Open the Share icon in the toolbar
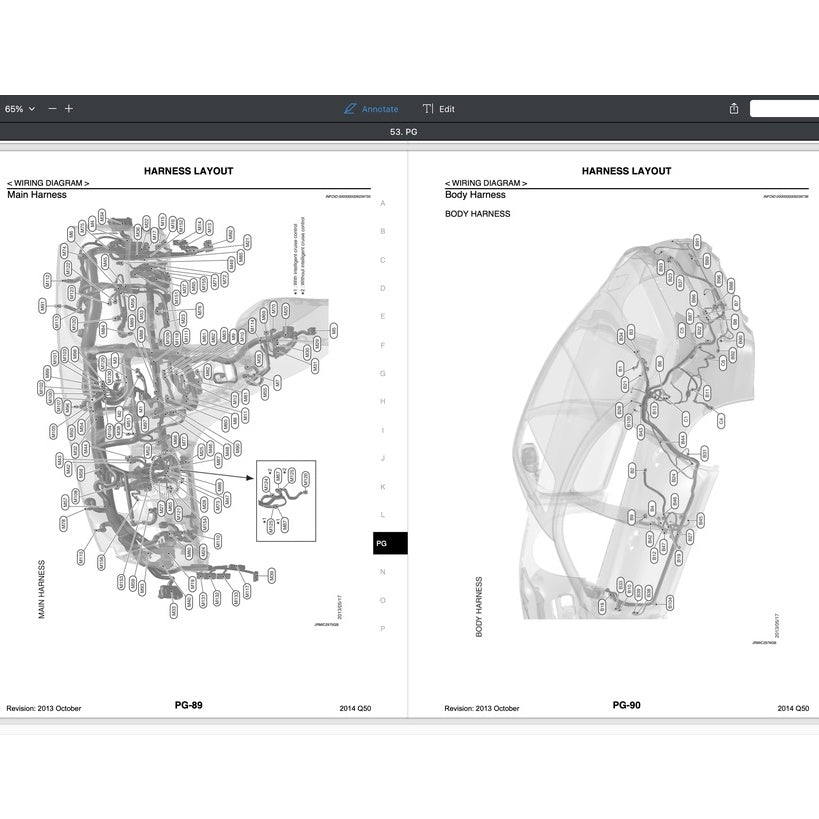819x819 pixels. (733, 107)
